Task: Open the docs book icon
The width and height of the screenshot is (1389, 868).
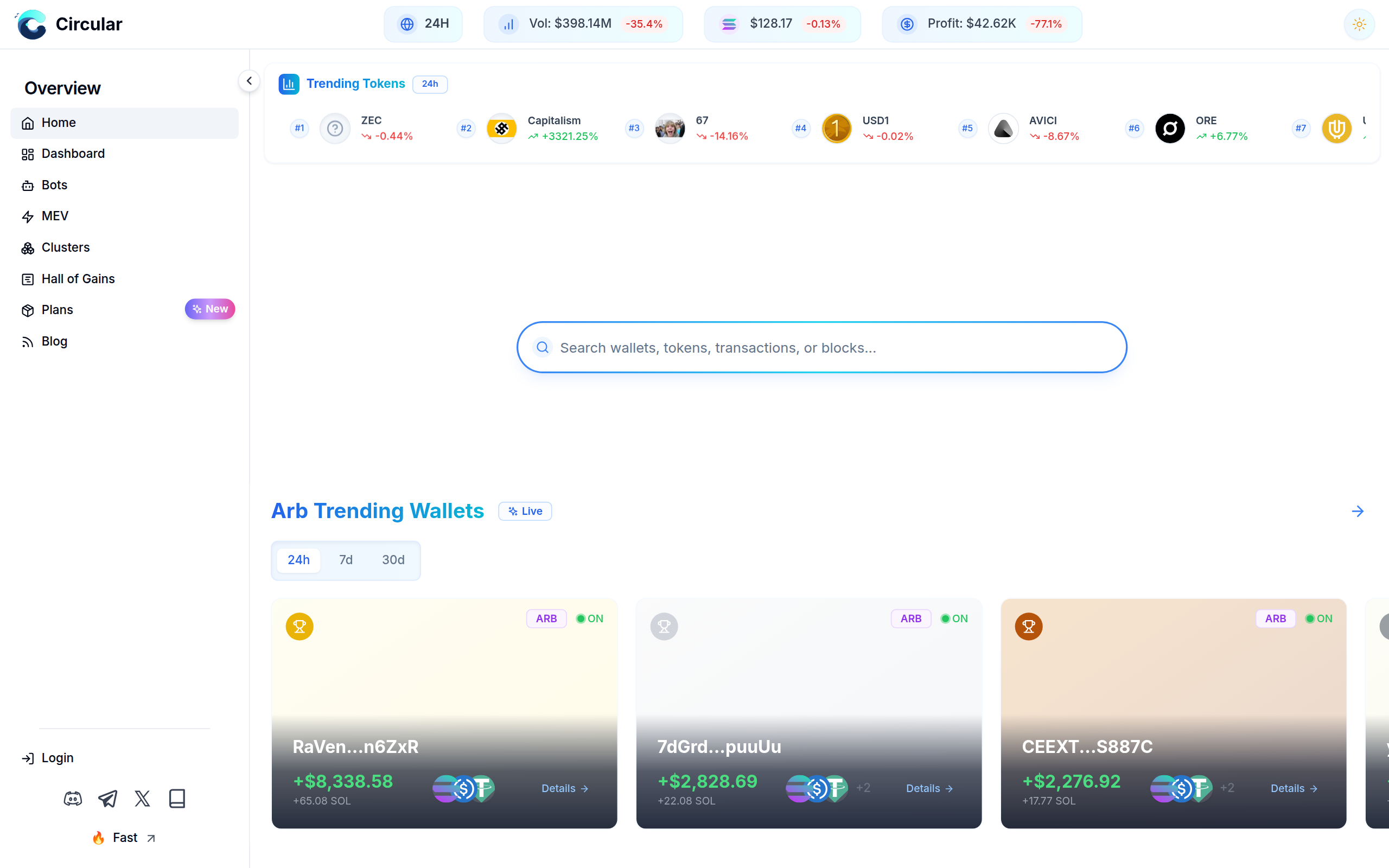Action: [177, 799]
